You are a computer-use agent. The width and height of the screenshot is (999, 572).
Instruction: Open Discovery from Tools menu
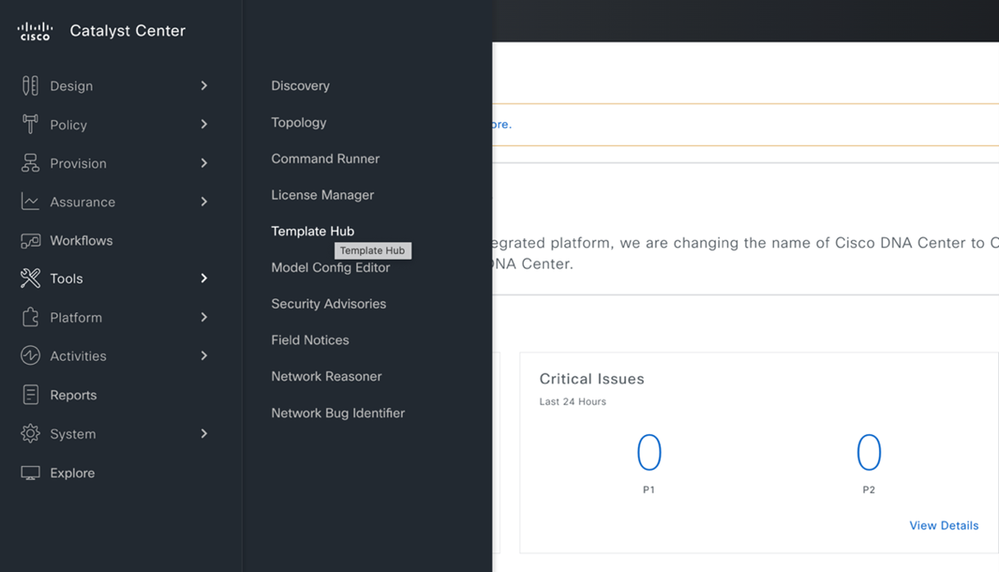pos(300,85)
